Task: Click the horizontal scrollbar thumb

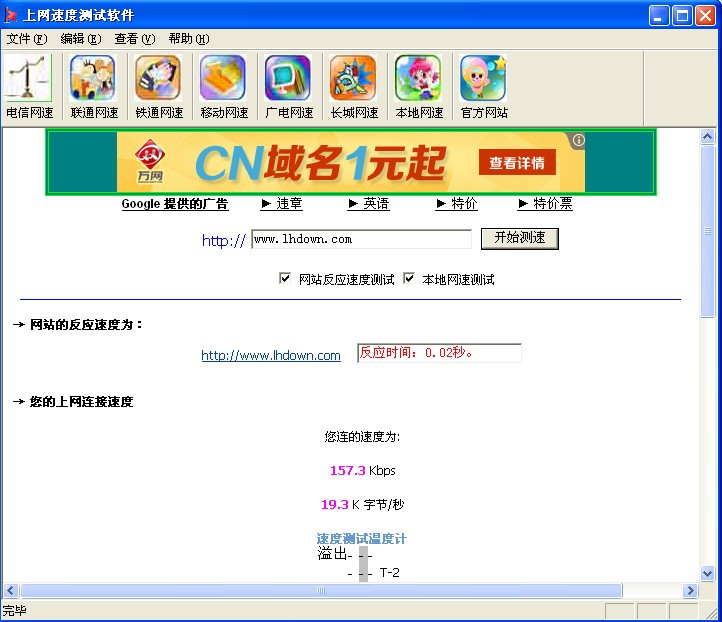Action: tap(321, 590)
